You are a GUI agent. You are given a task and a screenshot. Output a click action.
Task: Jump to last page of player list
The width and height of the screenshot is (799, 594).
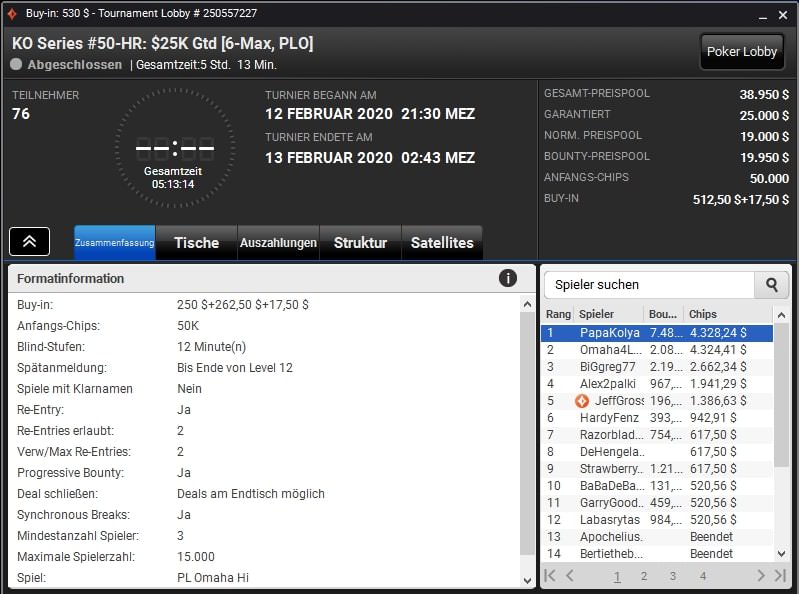pyautogui.click(x=780, y=576)
